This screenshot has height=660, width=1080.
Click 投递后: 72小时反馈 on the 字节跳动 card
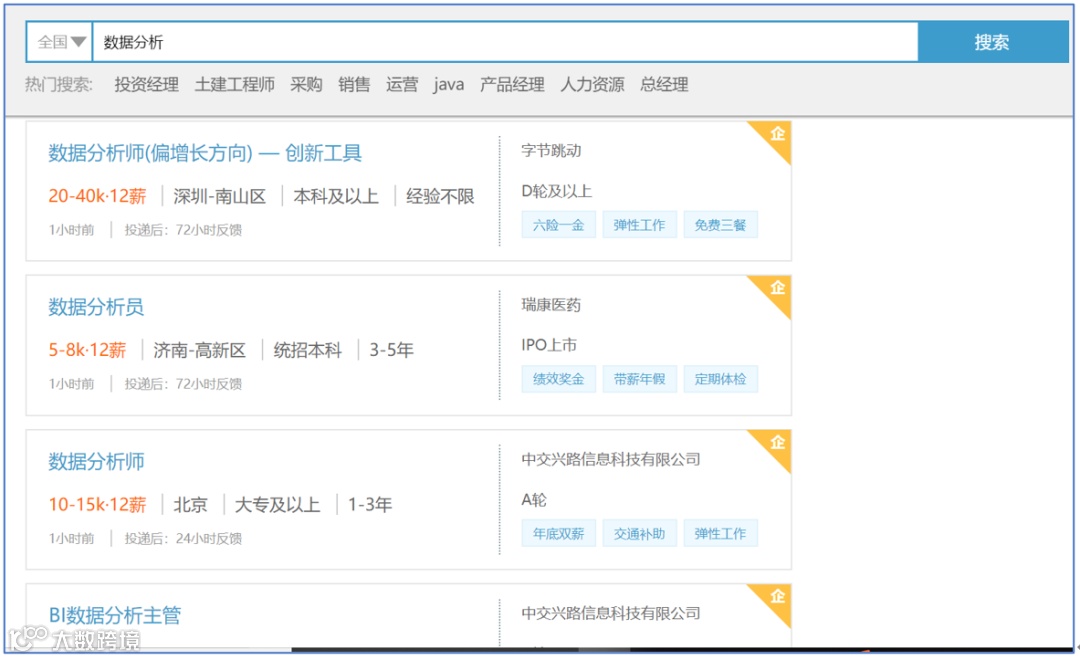[x=183, y=229]
